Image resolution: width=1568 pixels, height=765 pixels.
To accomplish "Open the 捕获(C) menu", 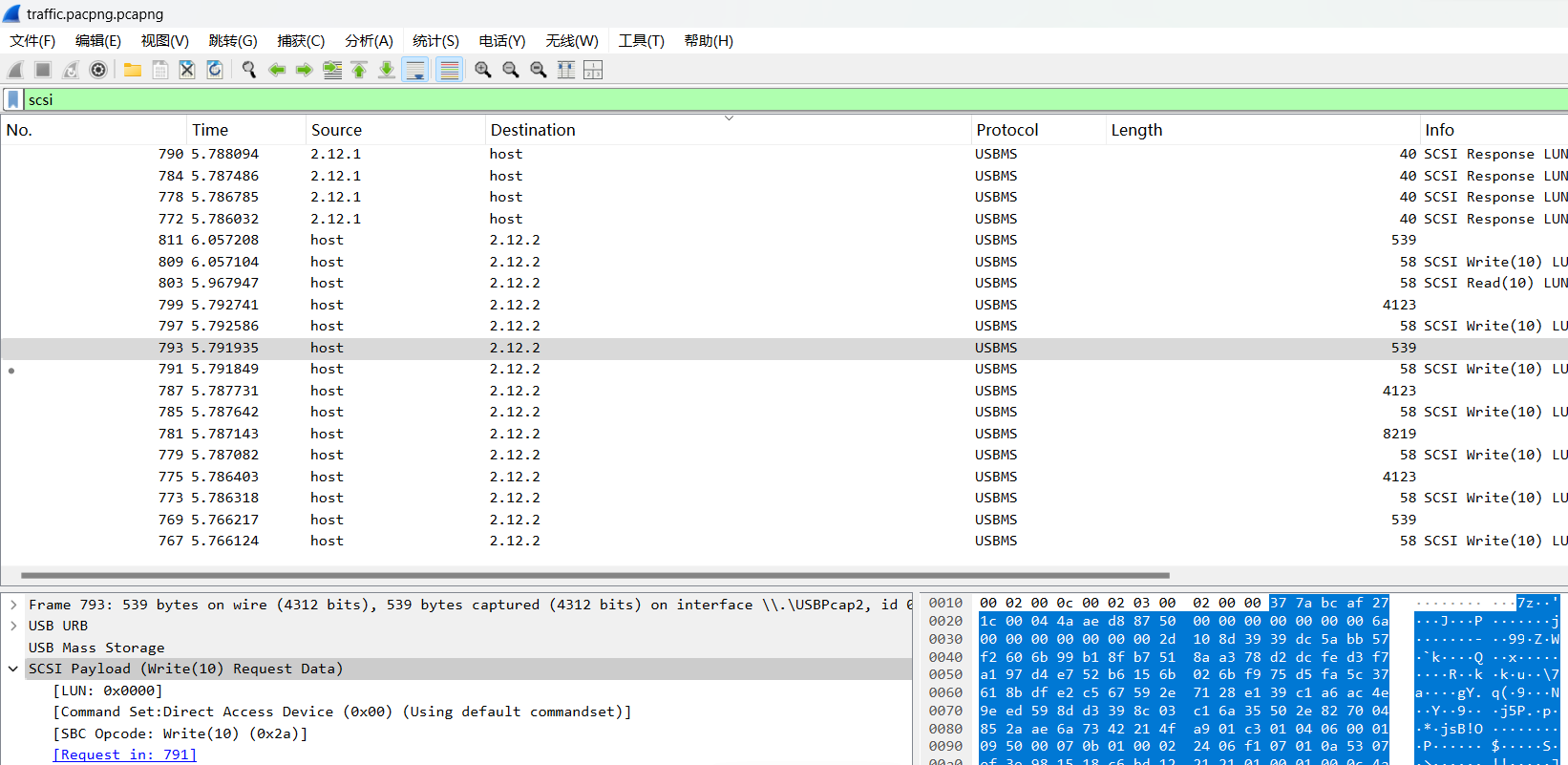I will [301, 41].
